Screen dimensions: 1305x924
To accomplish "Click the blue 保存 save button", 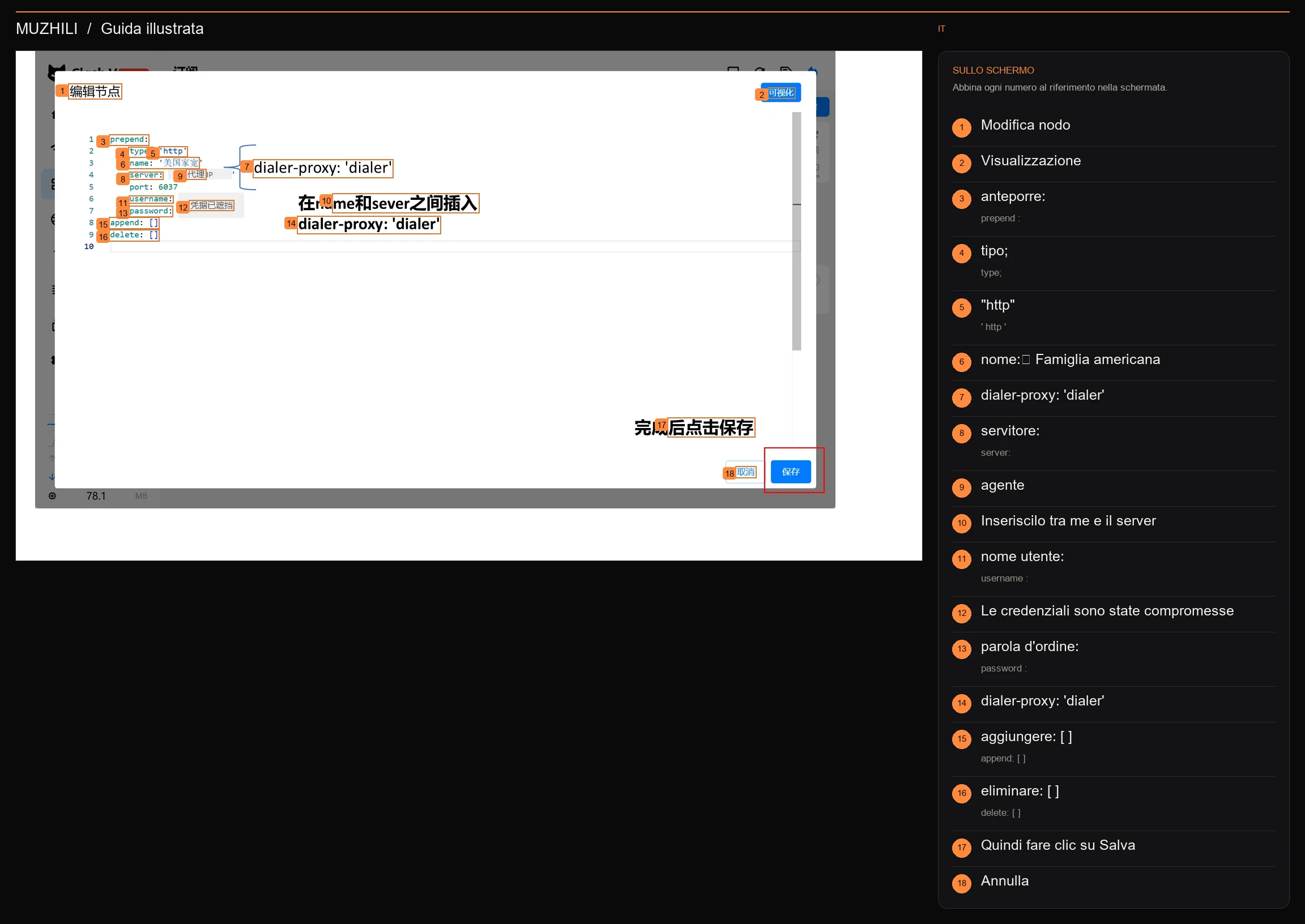I will [x=791, y=472].
